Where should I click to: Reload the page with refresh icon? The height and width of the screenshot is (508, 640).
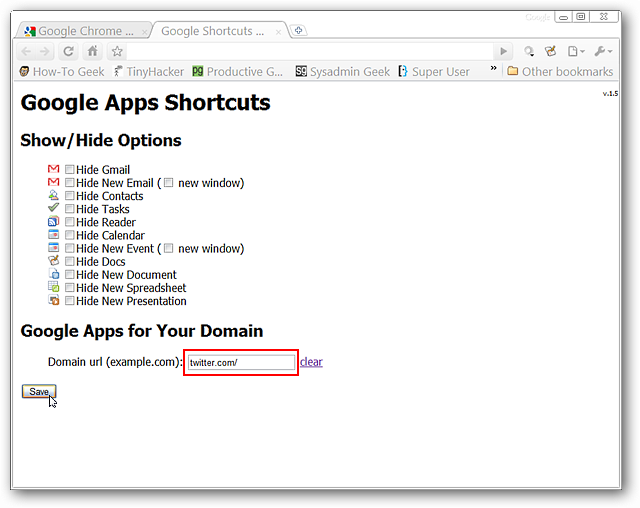pyautogui.click(x=68, y=51)
